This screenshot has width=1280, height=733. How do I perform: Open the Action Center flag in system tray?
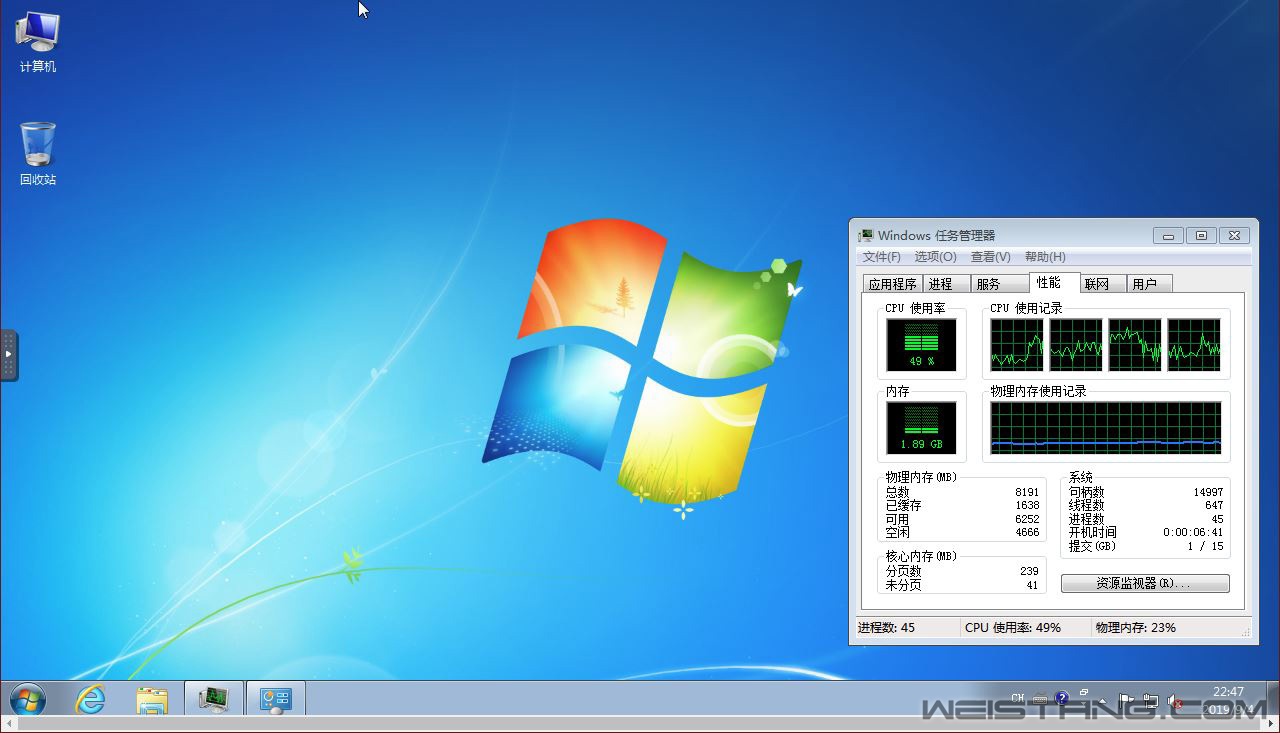1126,698
